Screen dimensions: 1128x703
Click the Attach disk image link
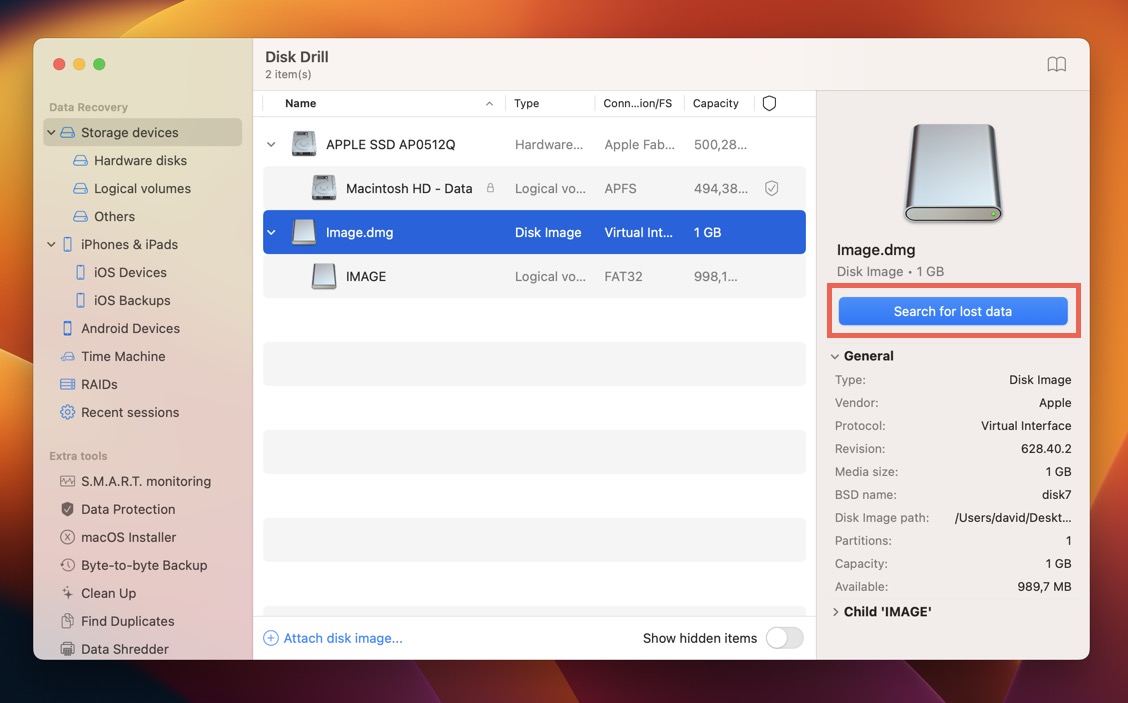[x=342, y=638]
